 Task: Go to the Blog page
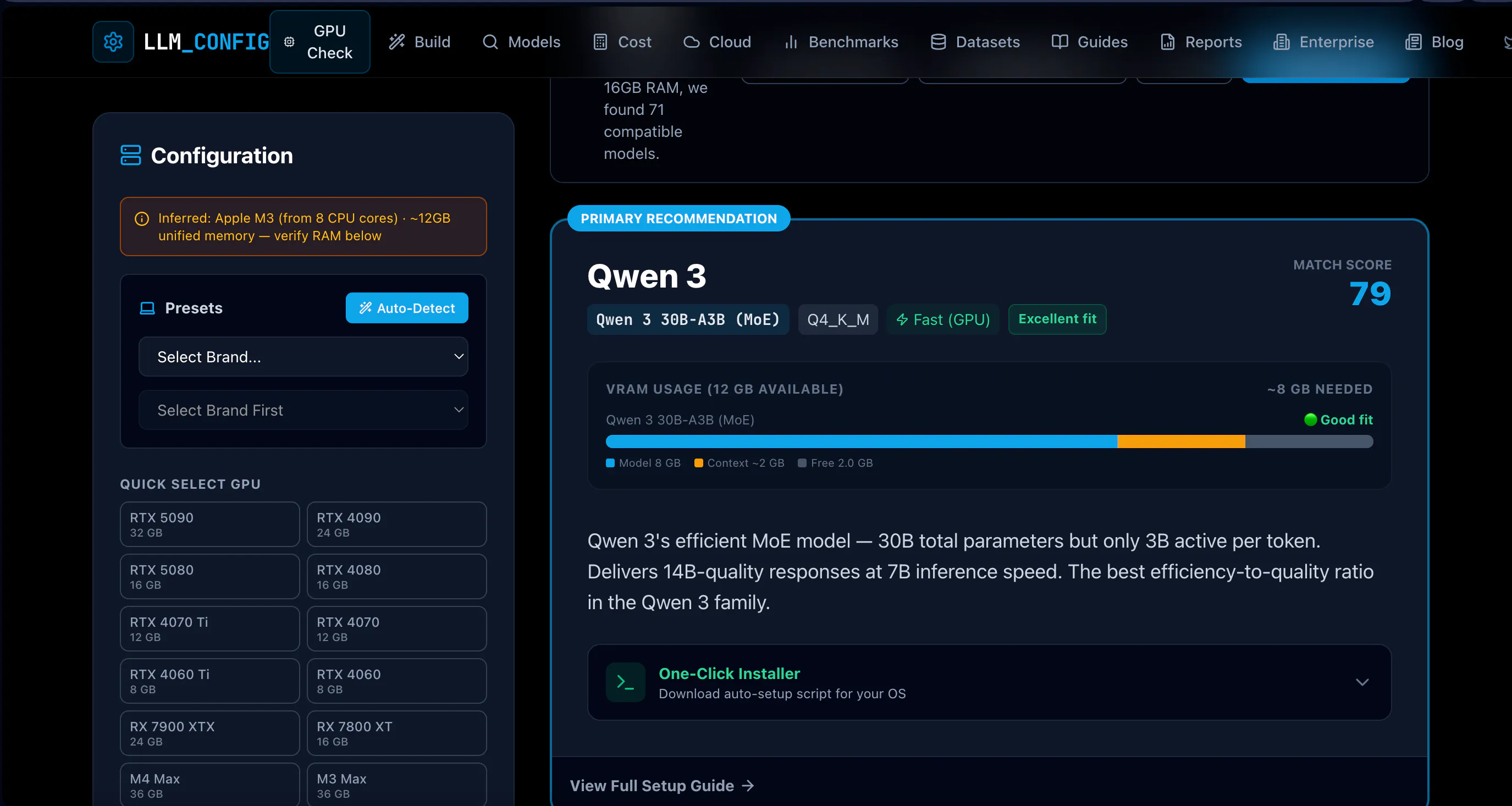[1434, 42]
